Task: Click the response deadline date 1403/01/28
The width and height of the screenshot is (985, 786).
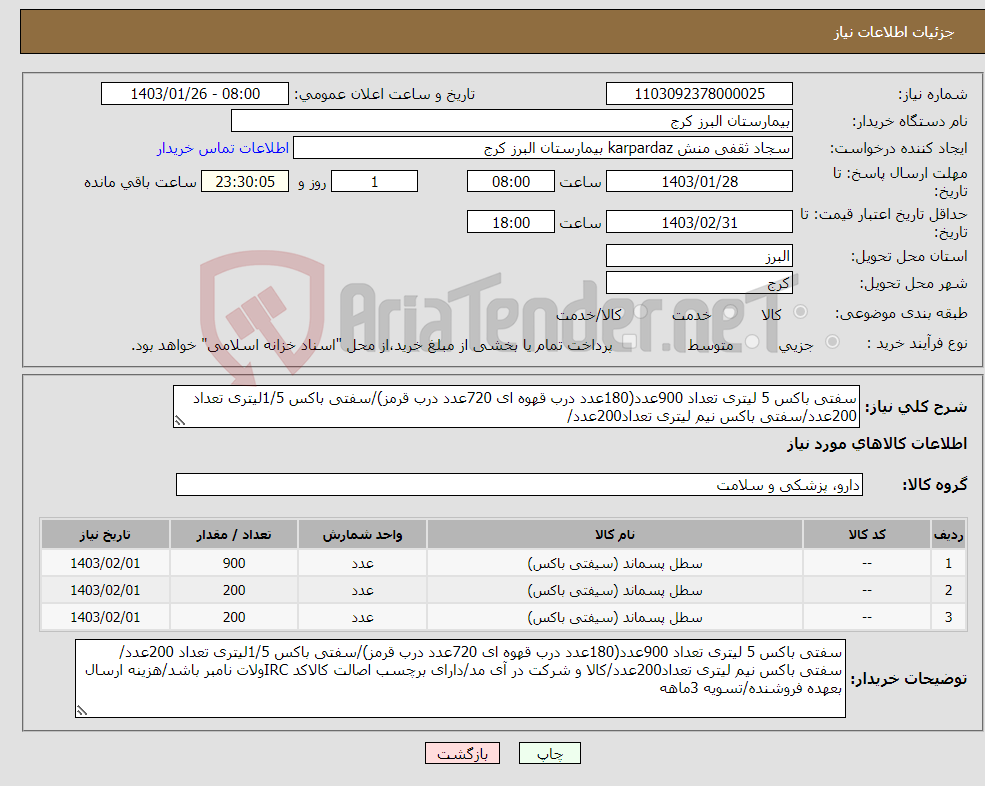Action: pos(699,182)
